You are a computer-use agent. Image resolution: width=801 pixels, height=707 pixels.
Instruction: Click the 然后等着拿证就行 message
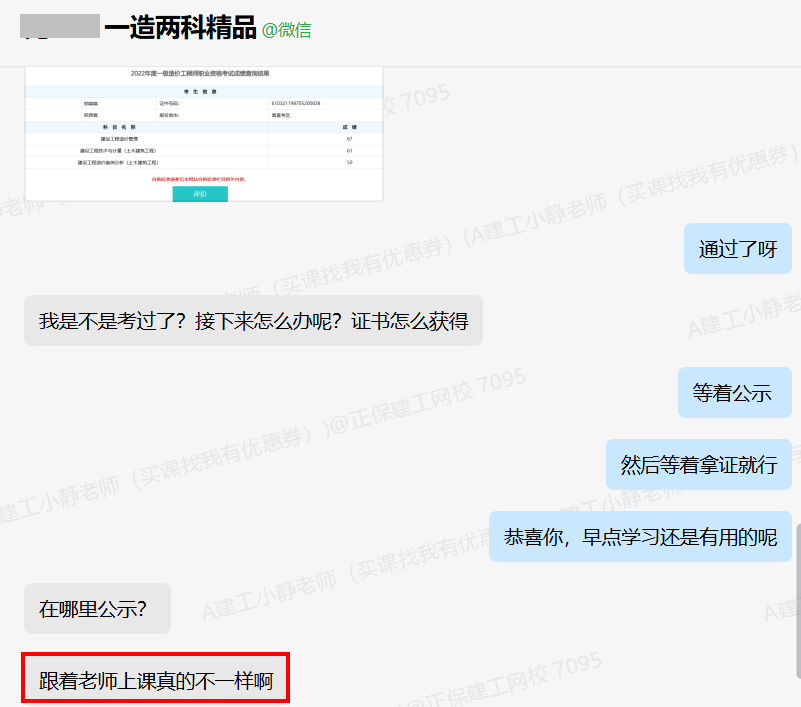click(x=699, y=464)
